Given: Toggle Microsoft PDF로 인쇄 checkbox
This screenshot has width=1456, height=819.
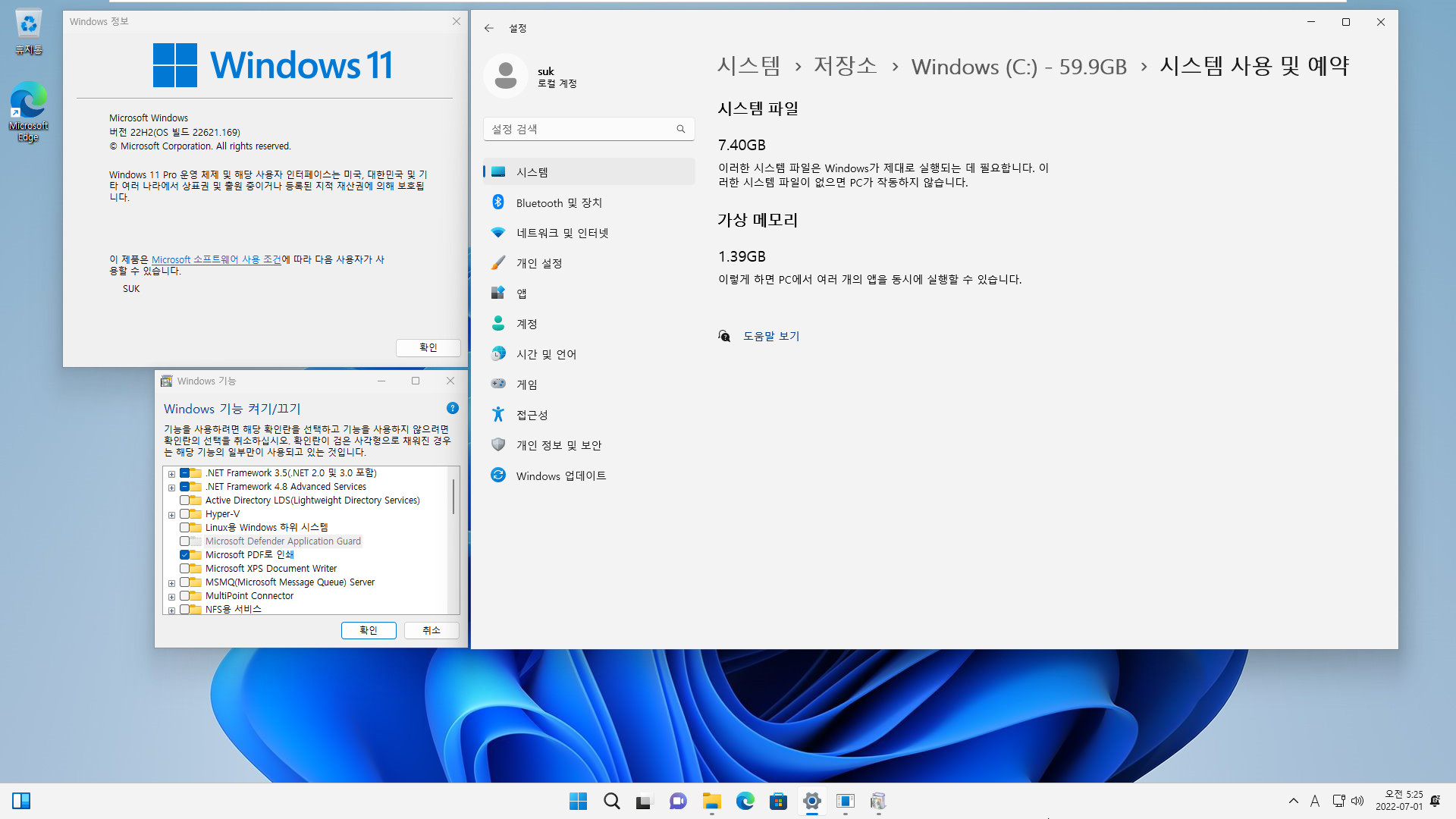Looking at the screenshot, I should click(184, 554).
